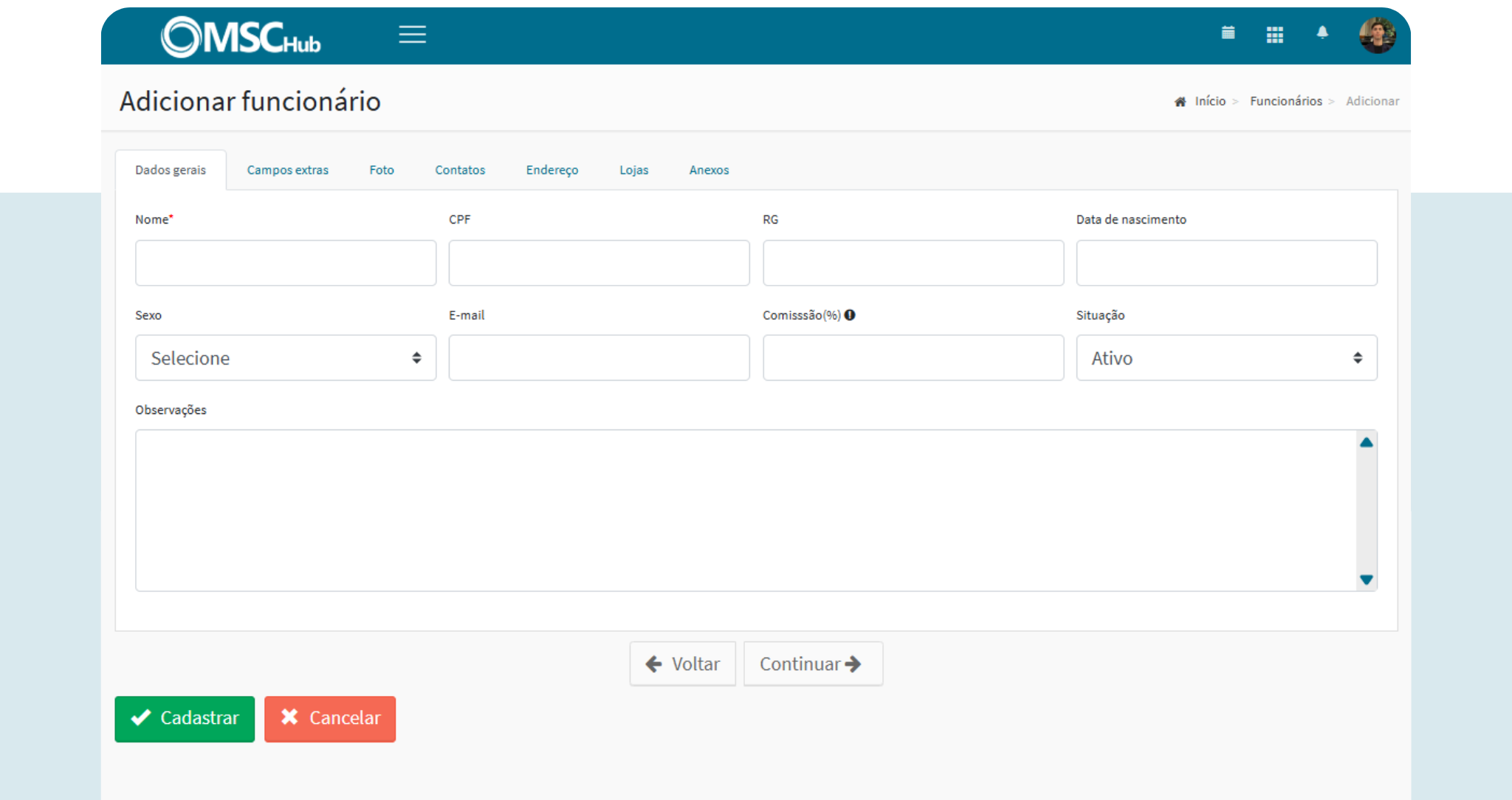Click the Voltar button
The width and height of the screenshot is (1512, 800).
[682, 664]
